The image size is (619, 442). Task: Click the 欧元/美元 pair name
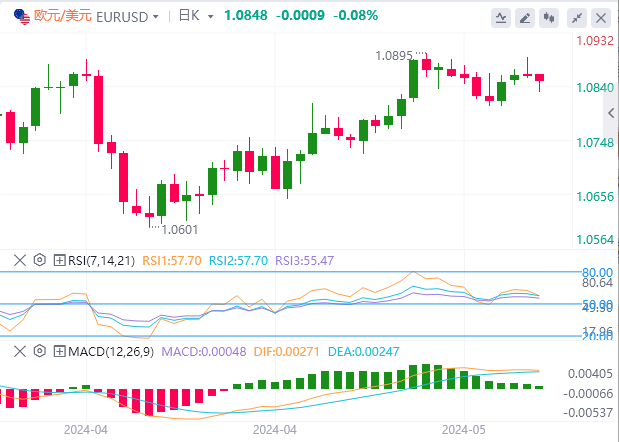coord(63,16)
